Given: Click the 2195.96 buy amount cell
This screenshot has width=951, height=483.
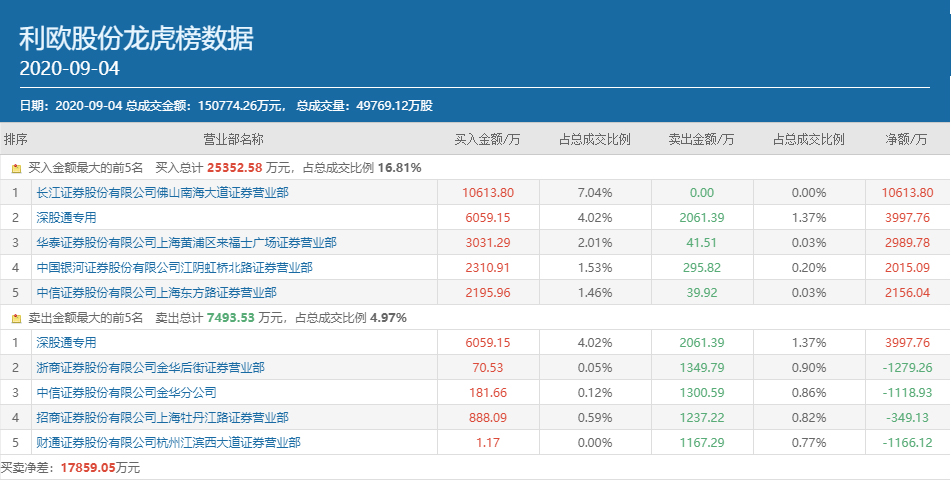Looking at the screenshot, I should click(x=488, y=292).
